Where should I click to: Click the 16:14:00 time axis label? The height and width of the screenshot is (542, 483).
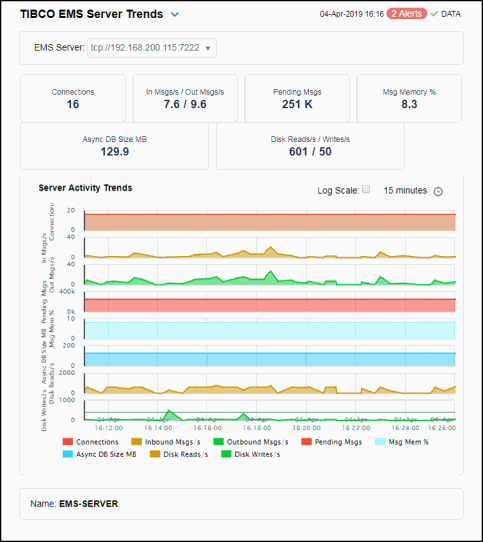point(158,428)
